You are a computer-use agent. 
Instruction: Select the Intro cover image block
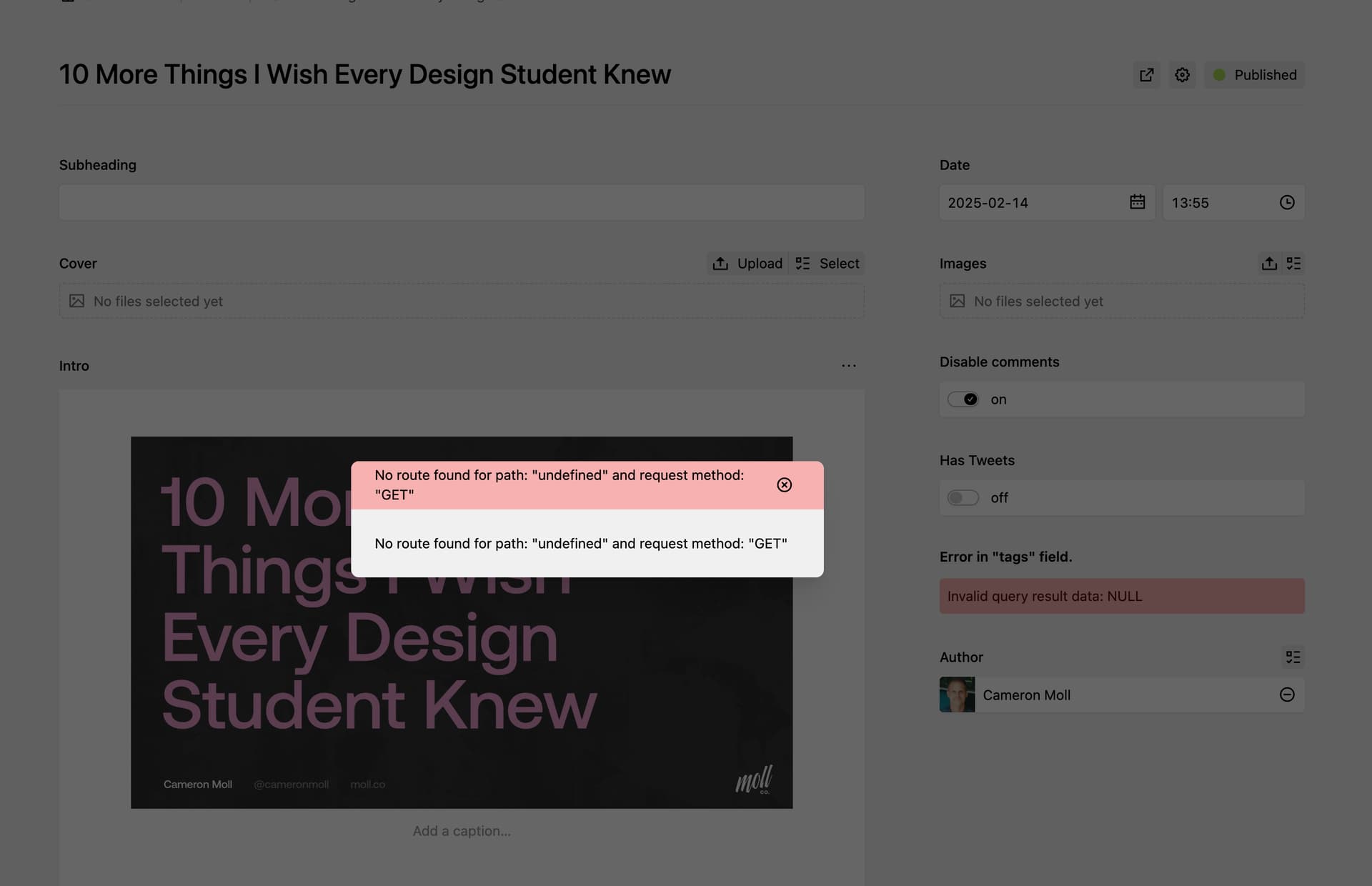tap(462, 622)
